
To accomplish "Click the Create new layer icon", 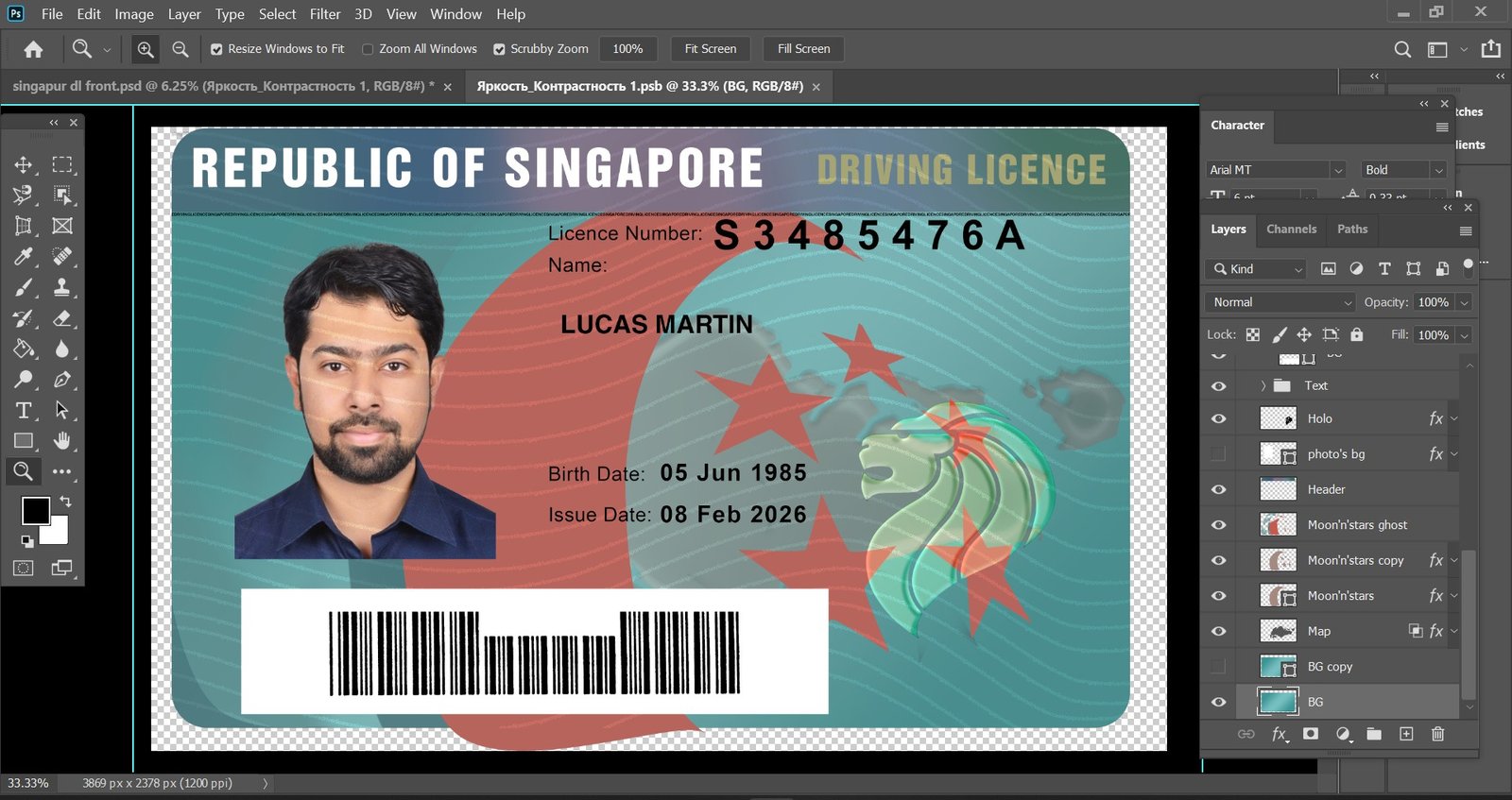I will click(x=1406, y=734).
